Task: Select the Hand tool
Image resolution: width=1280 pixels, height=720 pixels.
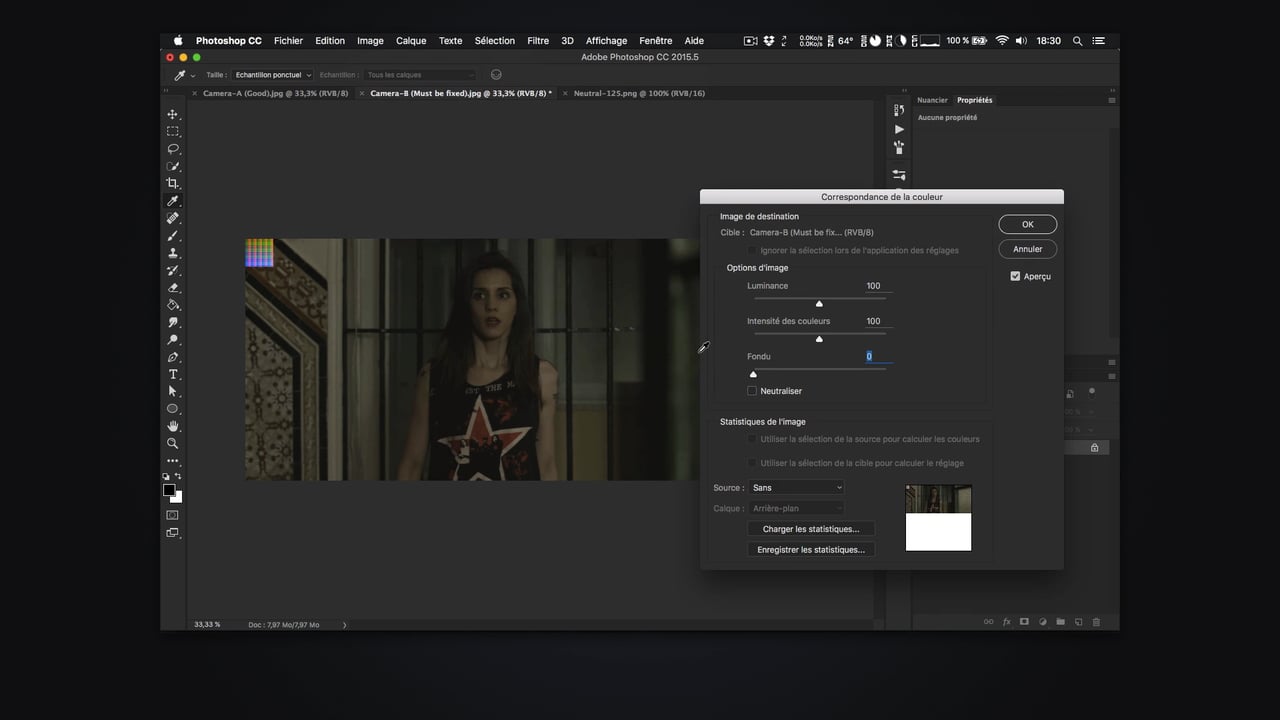Action: click(x=172, y=426)
